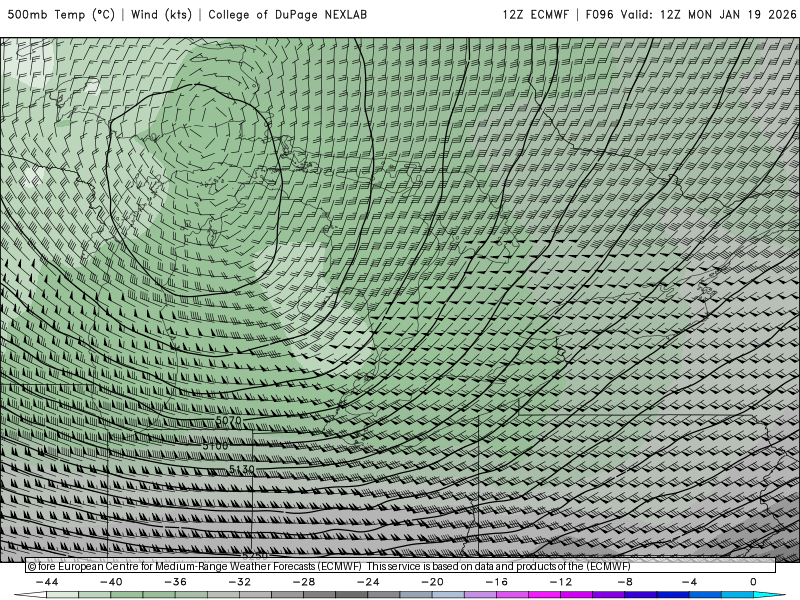Click the ECMWF copyright notice text
This screenshot has height=600, width=800.
coord(329,566)
